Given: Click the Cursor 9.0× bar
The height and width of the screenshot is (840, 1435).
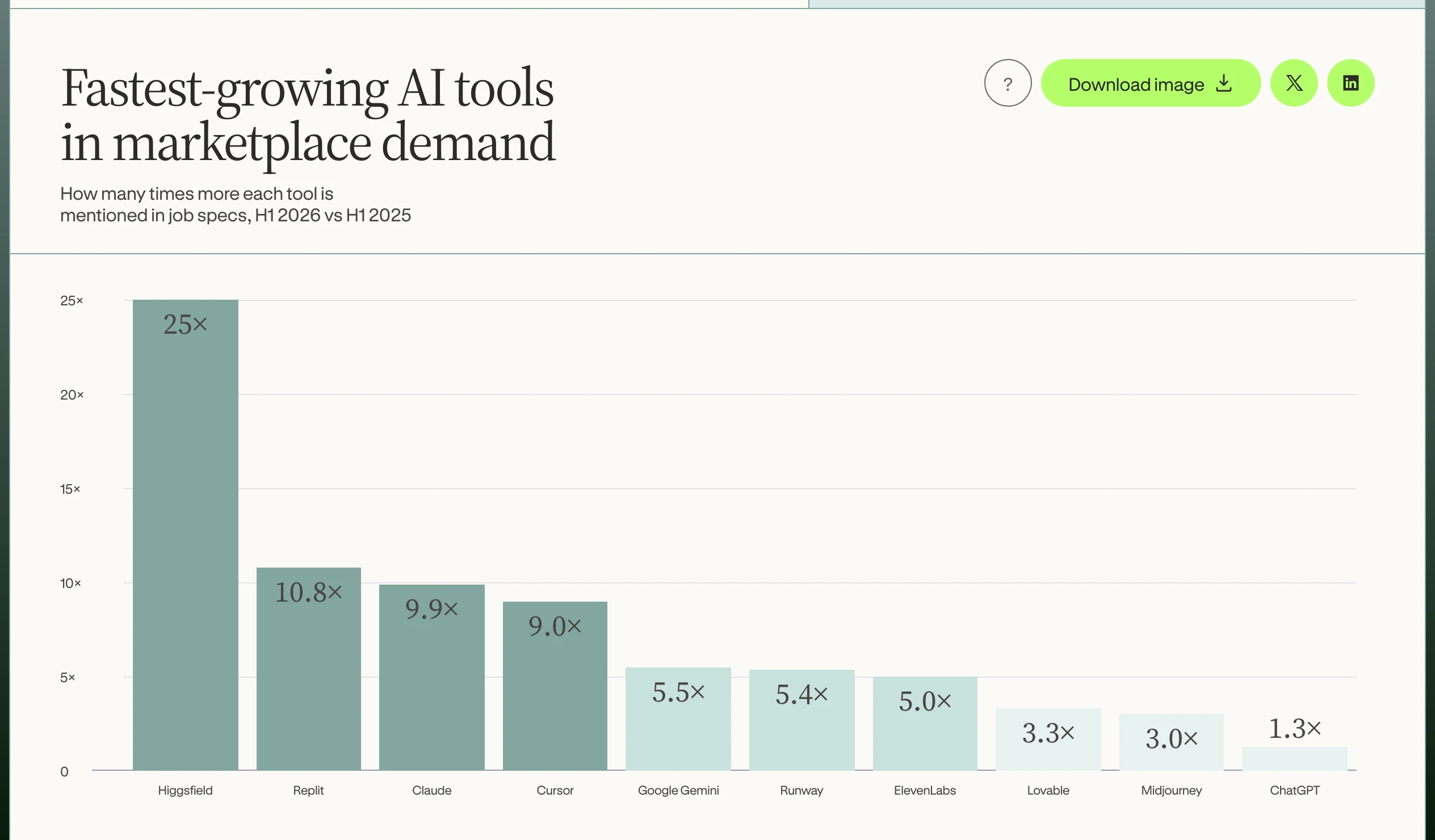Looking at the screenshot, I should (x=555, y=686).
